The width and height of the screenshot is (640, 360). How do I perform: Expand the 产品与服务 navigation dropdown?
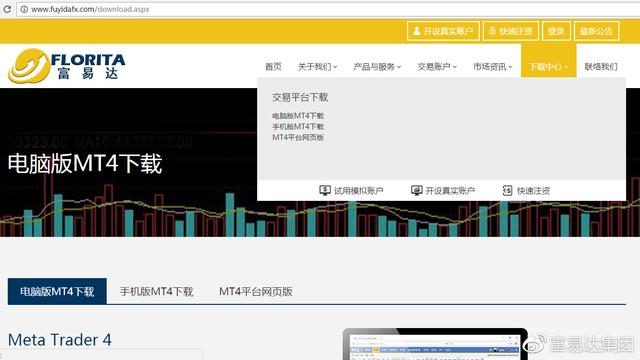[x=377, y=67]
